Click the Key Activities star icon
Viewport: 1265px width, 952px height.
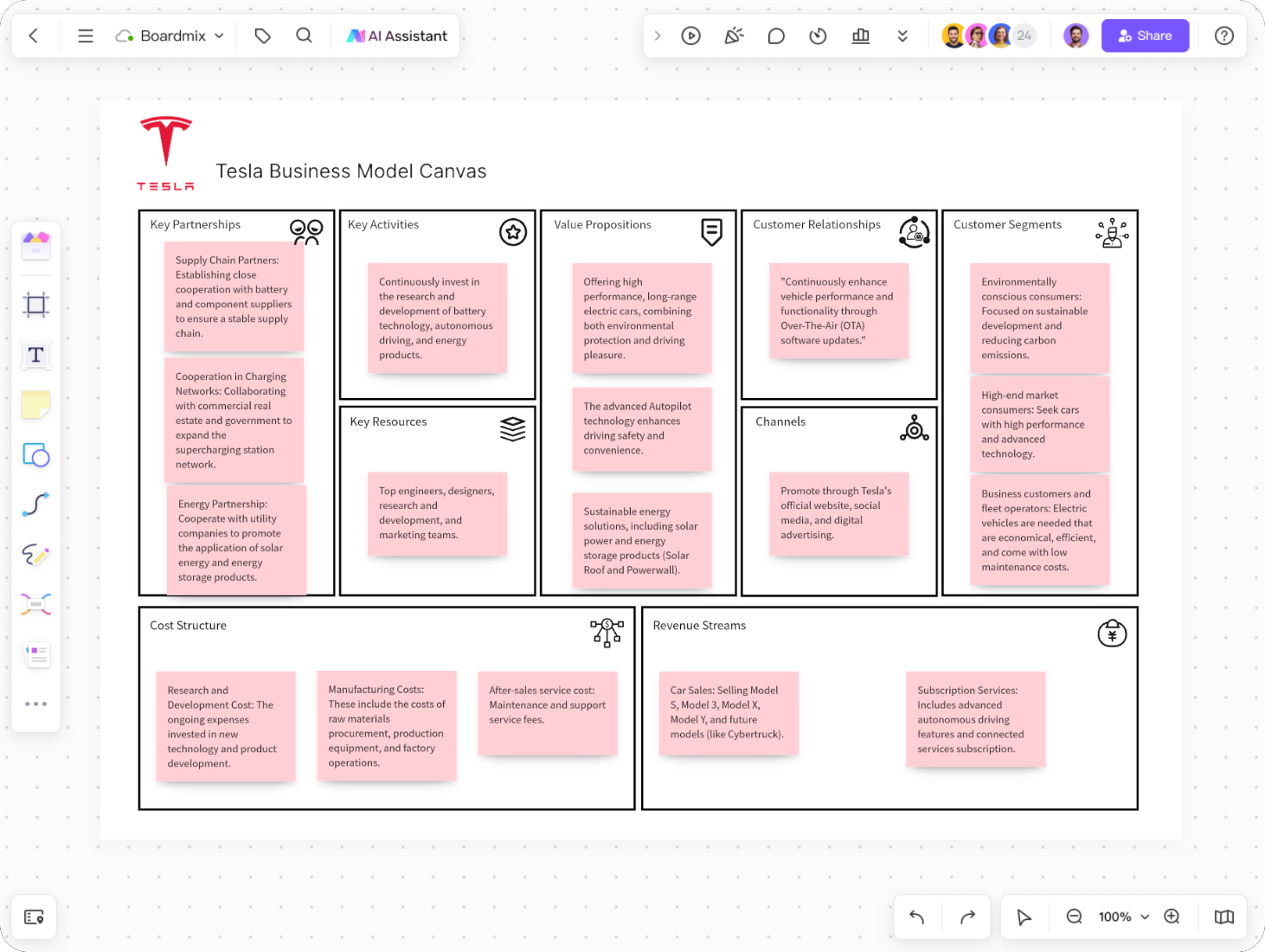click(x=513, y=232)
